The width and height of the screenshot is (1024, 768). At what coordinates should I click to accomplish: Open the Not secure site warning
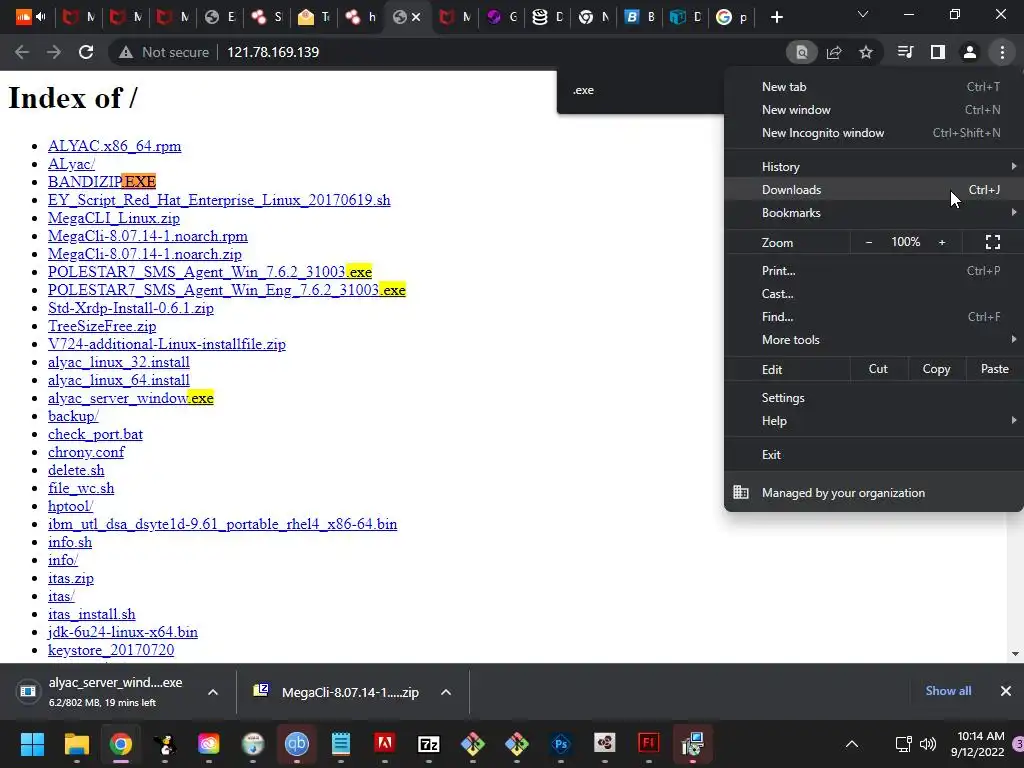point(164,52)
